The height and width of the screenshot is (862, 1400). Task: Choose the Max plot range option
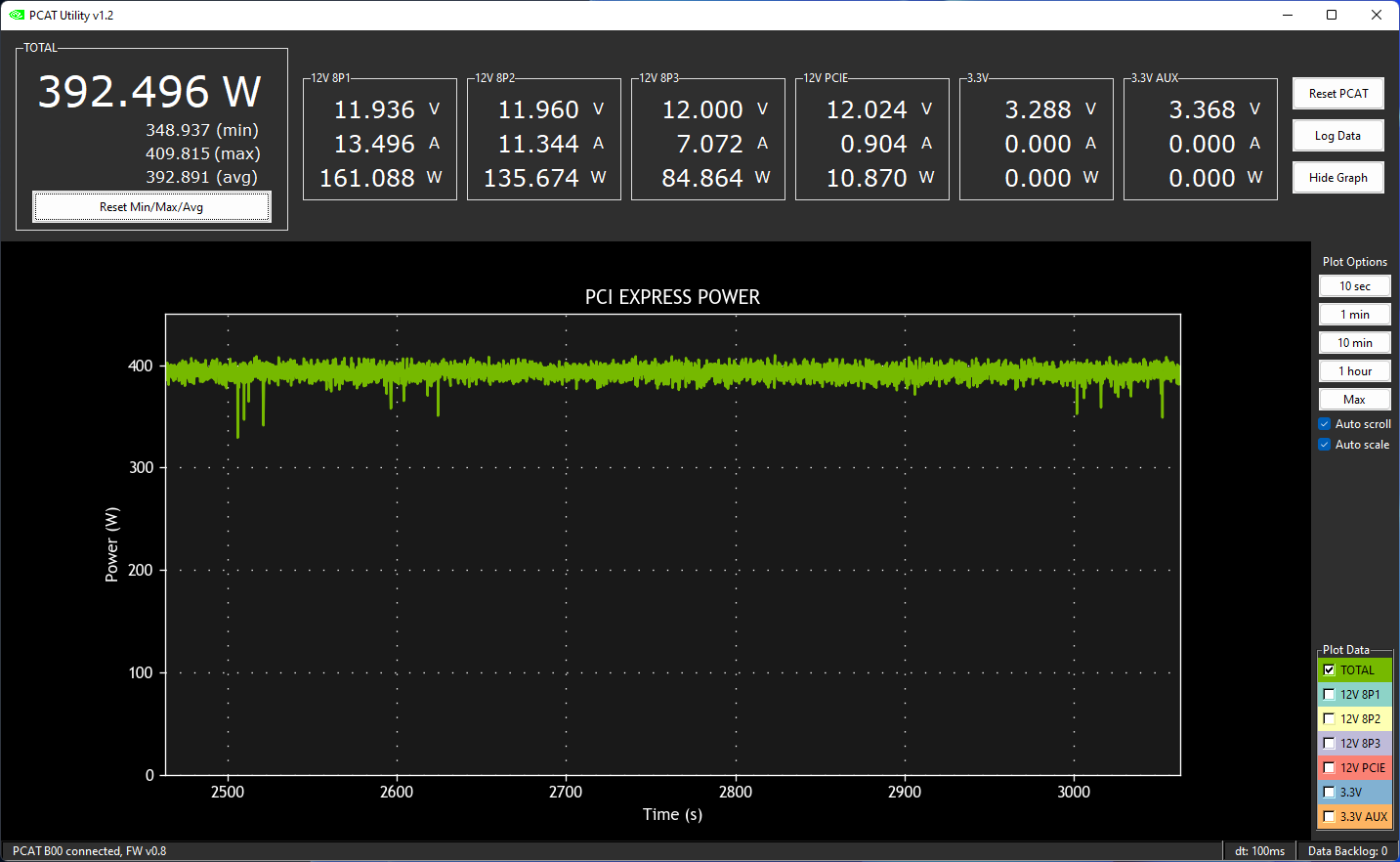click(1354, 400)
